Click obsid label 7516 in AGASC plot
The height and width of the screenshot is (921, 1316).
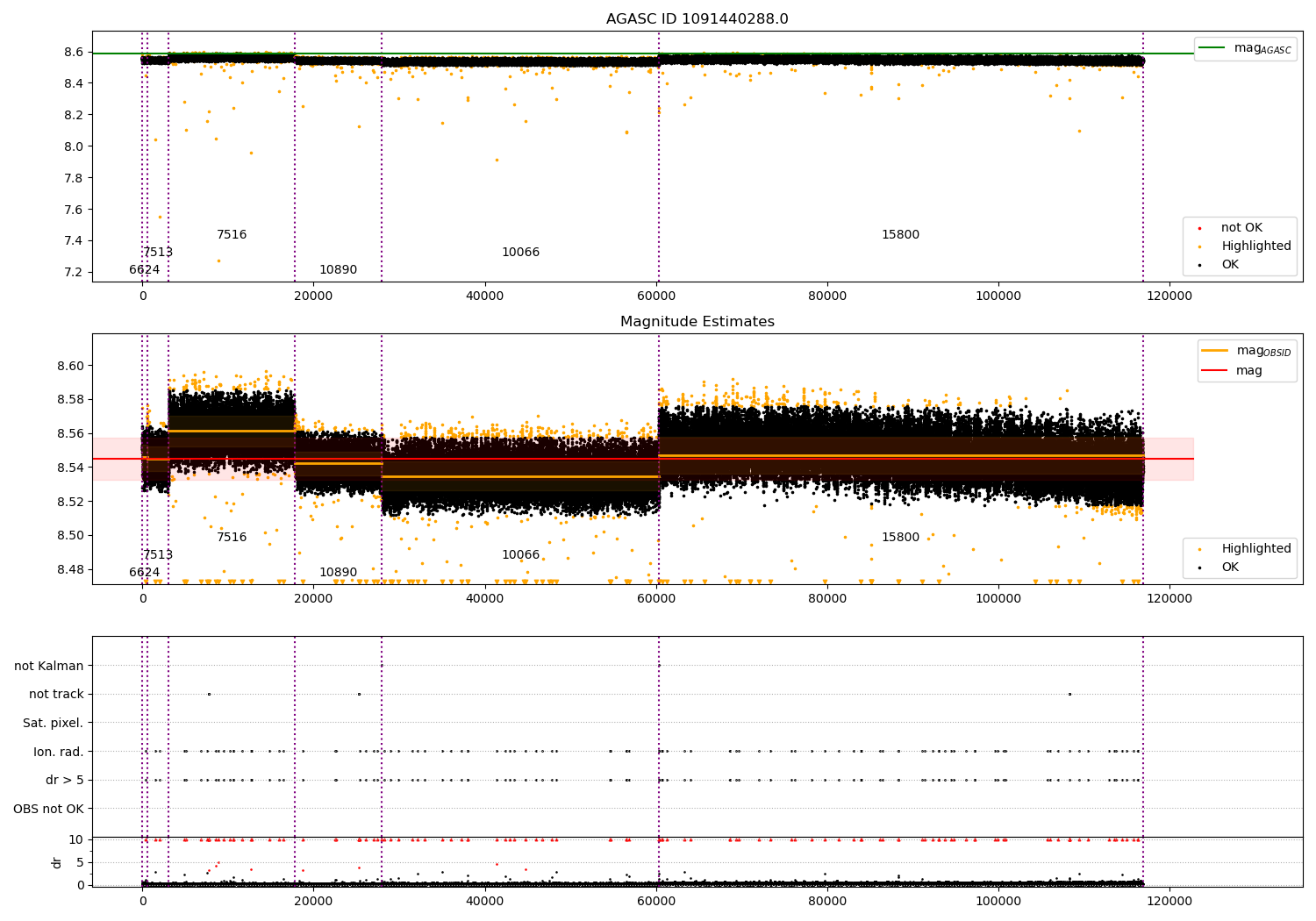point(232,235)
